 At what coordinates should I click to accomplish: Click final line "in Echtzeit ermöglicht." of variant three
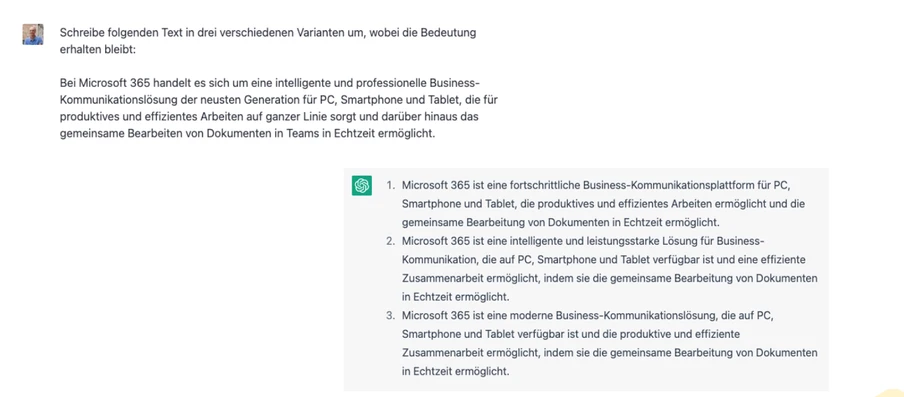point(455,372)
